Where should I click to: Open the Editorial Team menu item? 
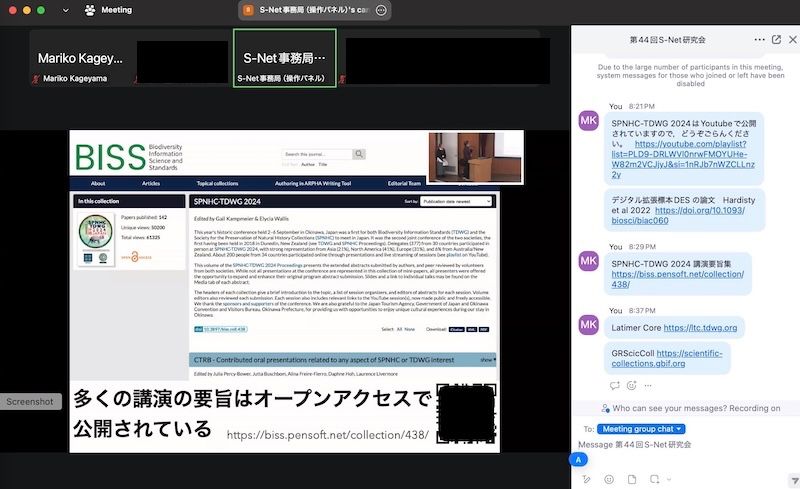tap(404, 183)
